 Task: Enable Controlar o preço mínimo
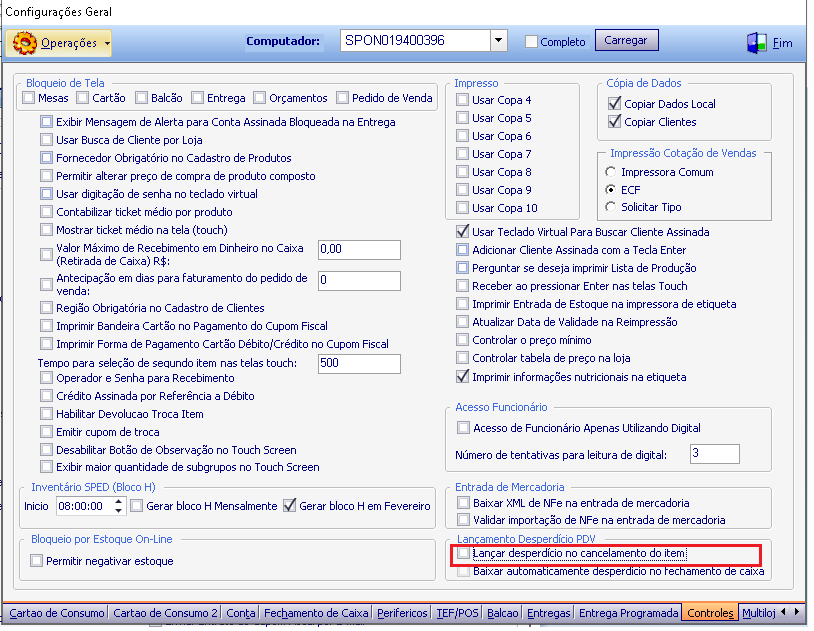click(462, 340)
